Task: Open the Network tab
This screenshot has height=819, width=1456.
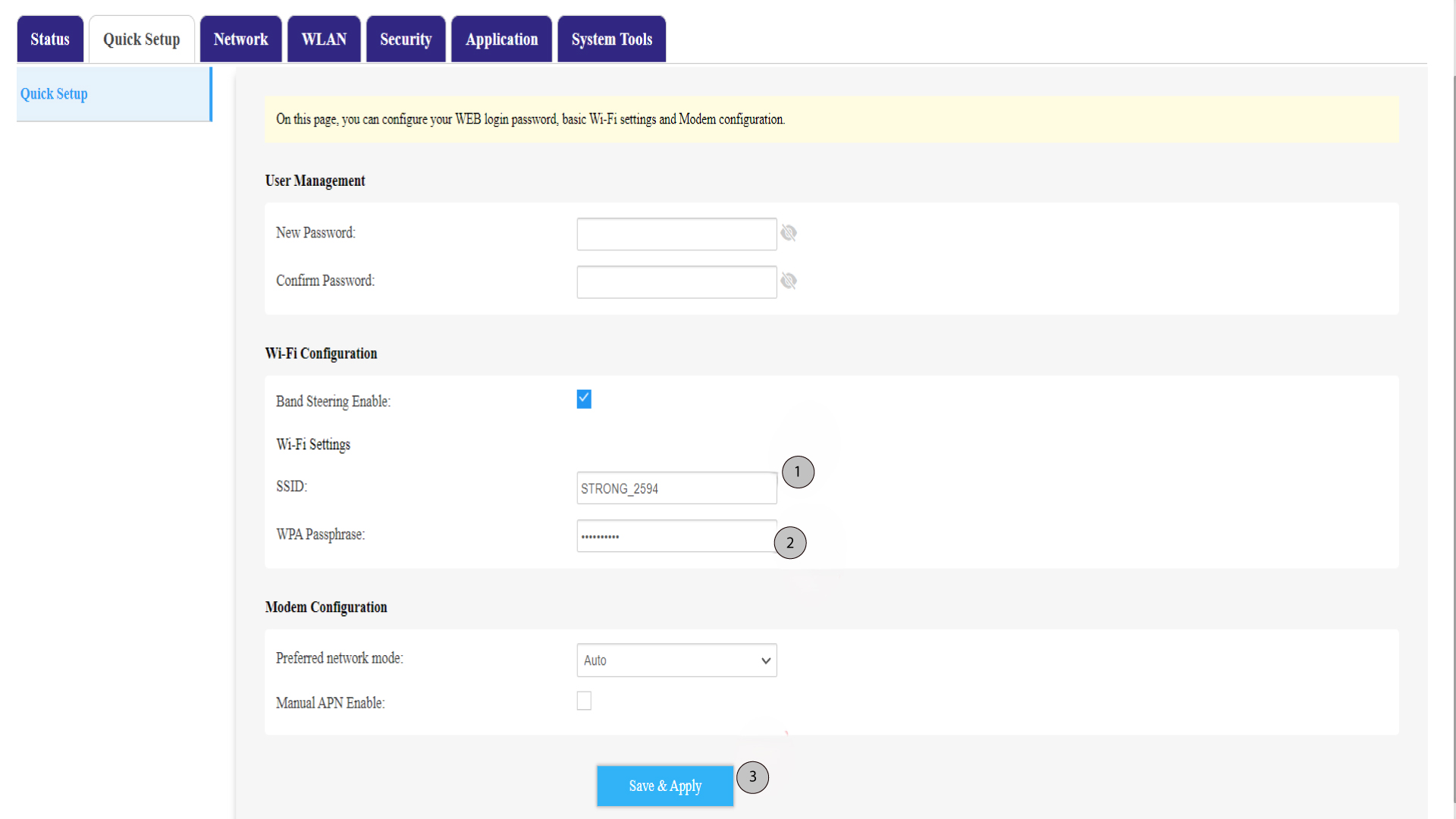Action: 240,39
